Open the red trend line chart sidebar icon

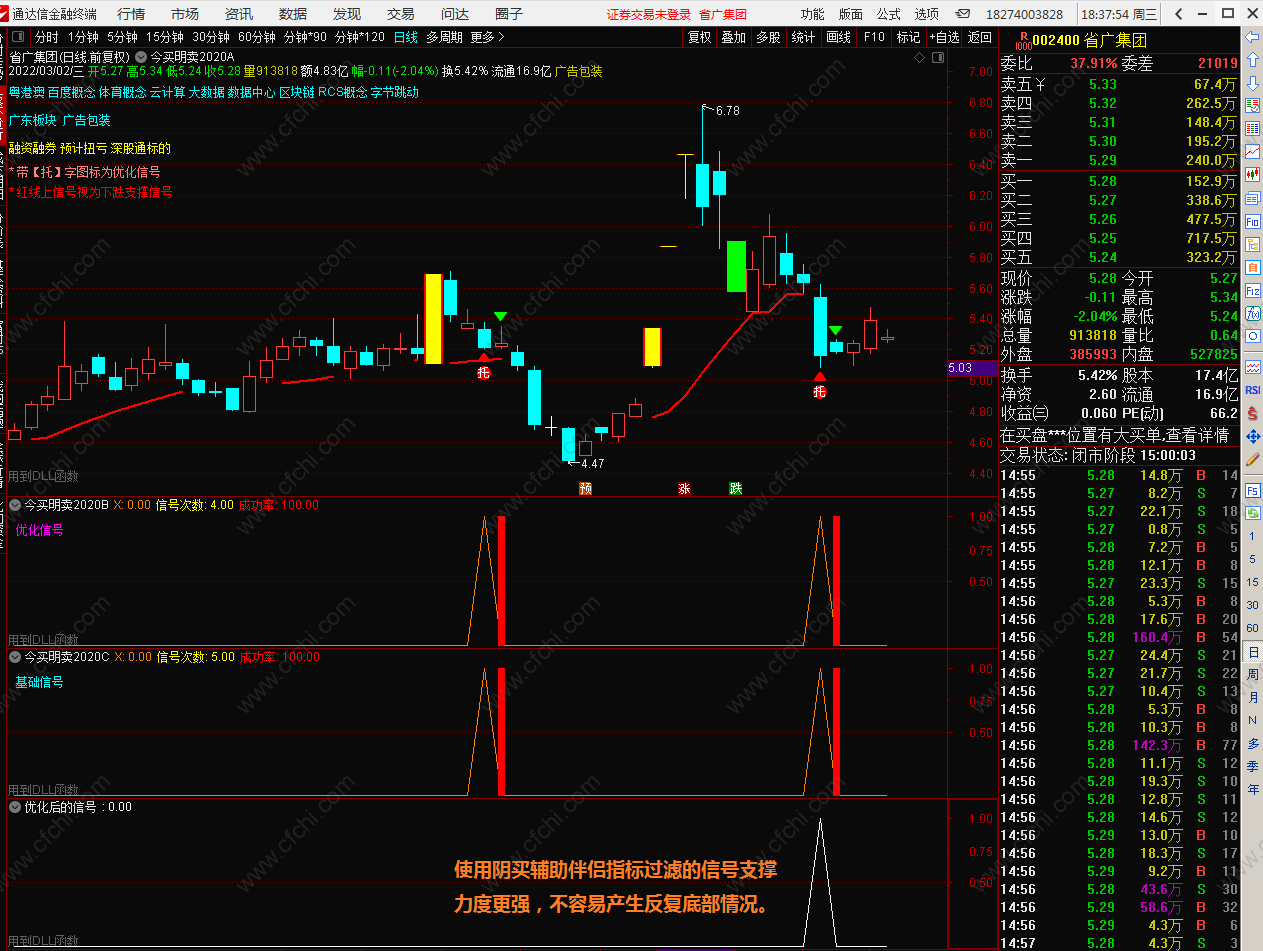click(1251, 151)
